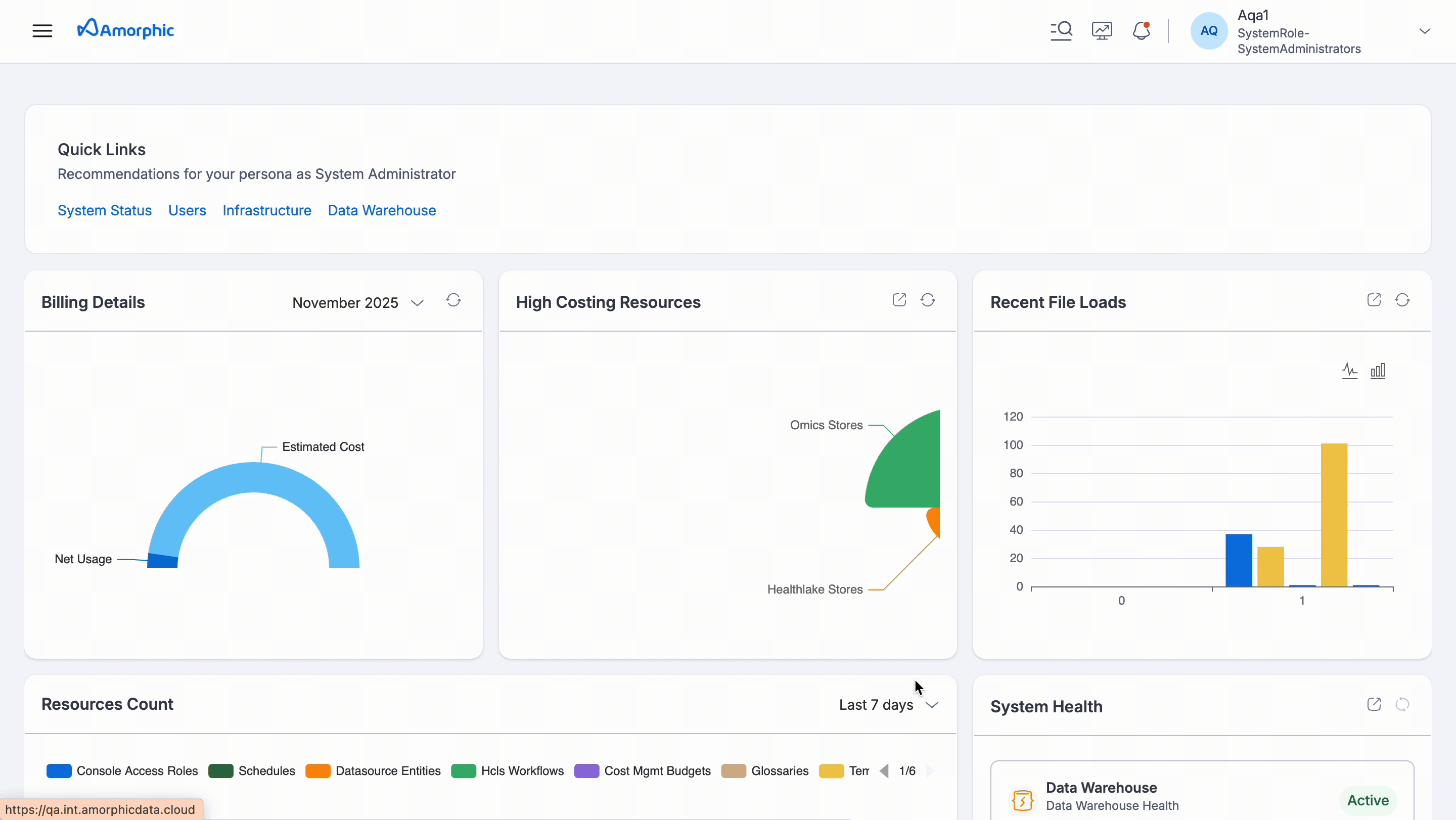Refresh the Billing Details card
Image resolution: width=1456 pixels, height=820 pixels.
[x=453, y=300]
